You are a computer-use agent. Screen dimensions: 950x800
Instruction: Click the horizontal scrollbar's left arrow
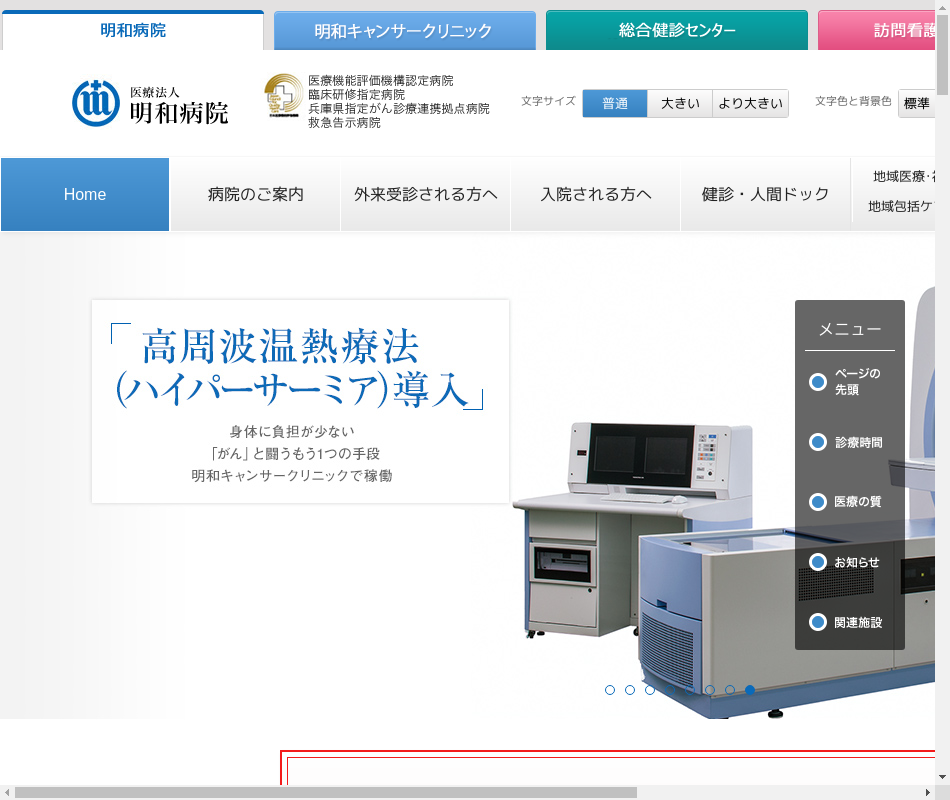coord(7,793)
